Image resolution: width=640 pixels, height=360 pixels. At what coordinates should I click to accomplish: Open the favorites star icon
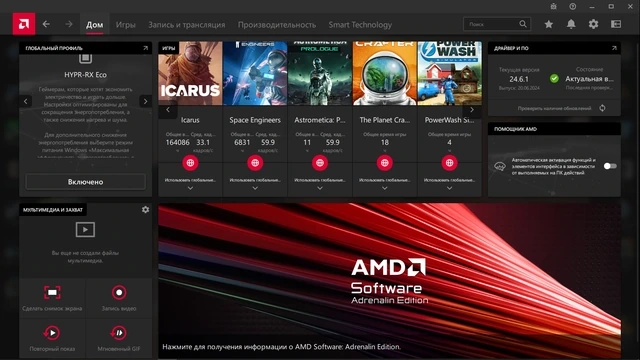coord(549,24)
